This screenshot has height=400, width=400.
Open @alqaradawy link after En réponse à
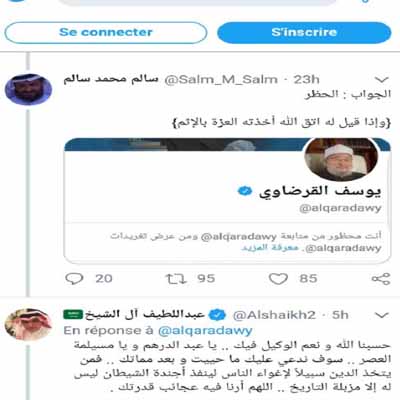(205, 331)
